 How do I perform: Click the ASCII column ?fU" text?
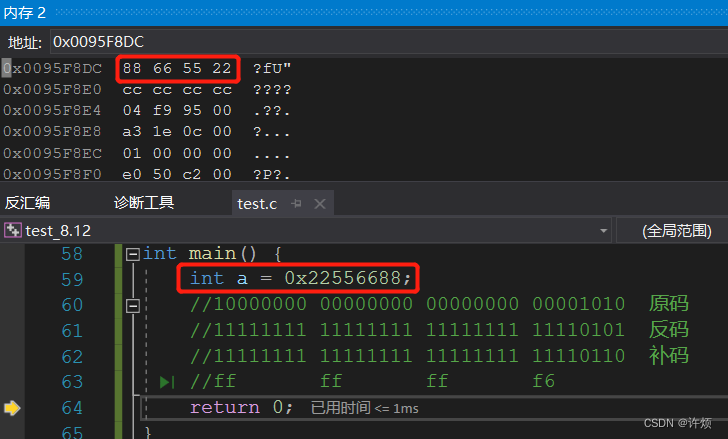point(272,68)
